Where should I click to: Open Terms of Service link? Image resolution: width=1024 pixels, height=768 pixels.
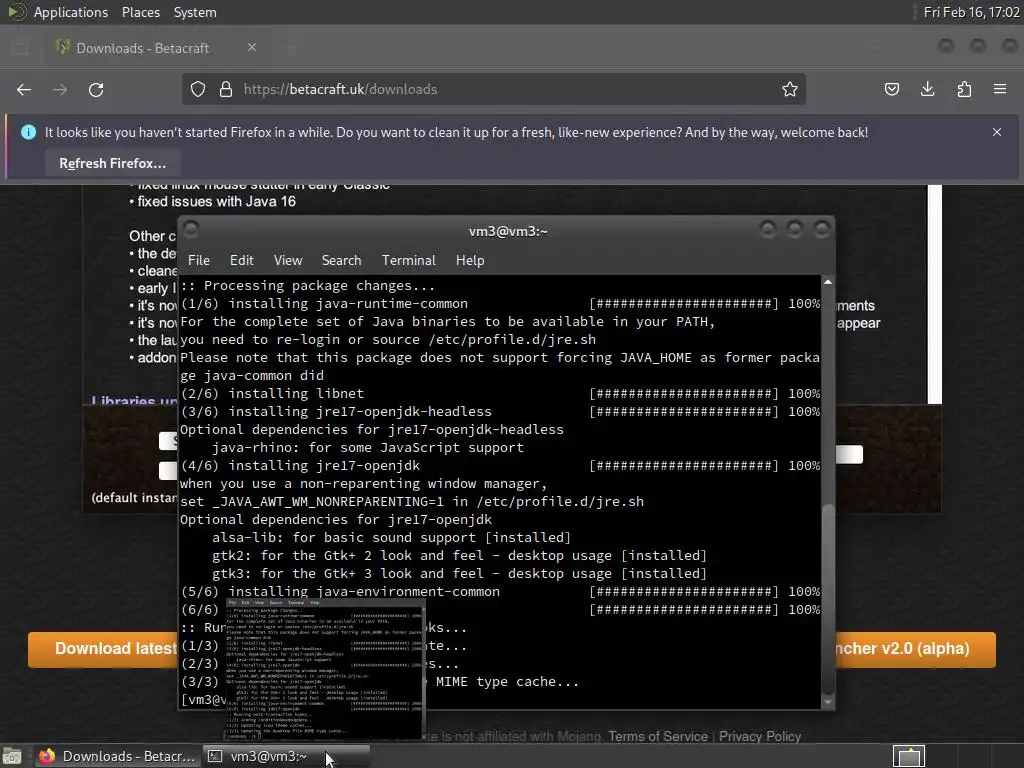tap(658, 737)
